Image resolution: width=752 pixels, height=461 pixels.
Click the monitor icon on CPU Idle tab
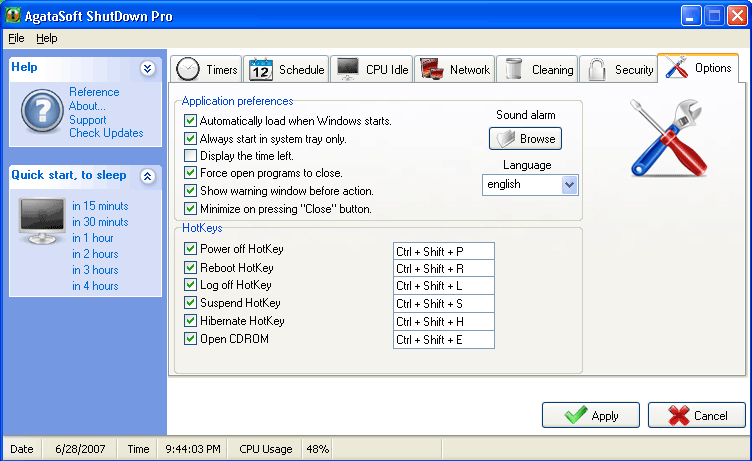347,69
